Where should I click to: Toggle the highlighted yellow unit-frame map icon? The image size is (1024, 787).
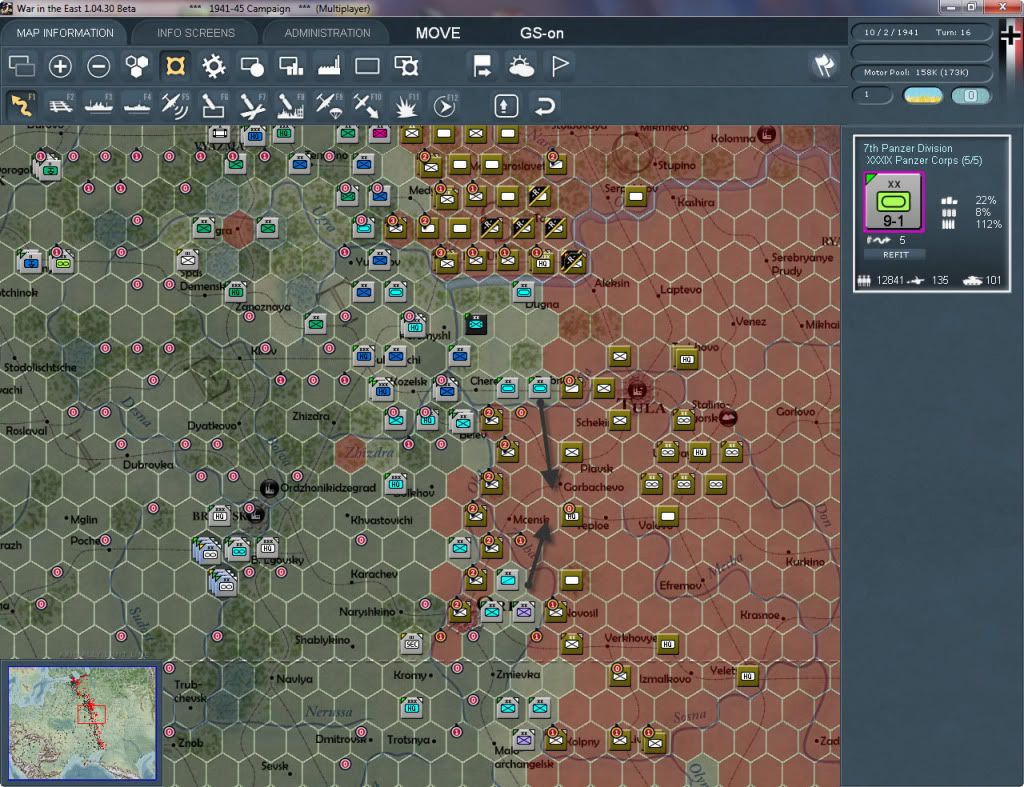[x=175, y=66]
